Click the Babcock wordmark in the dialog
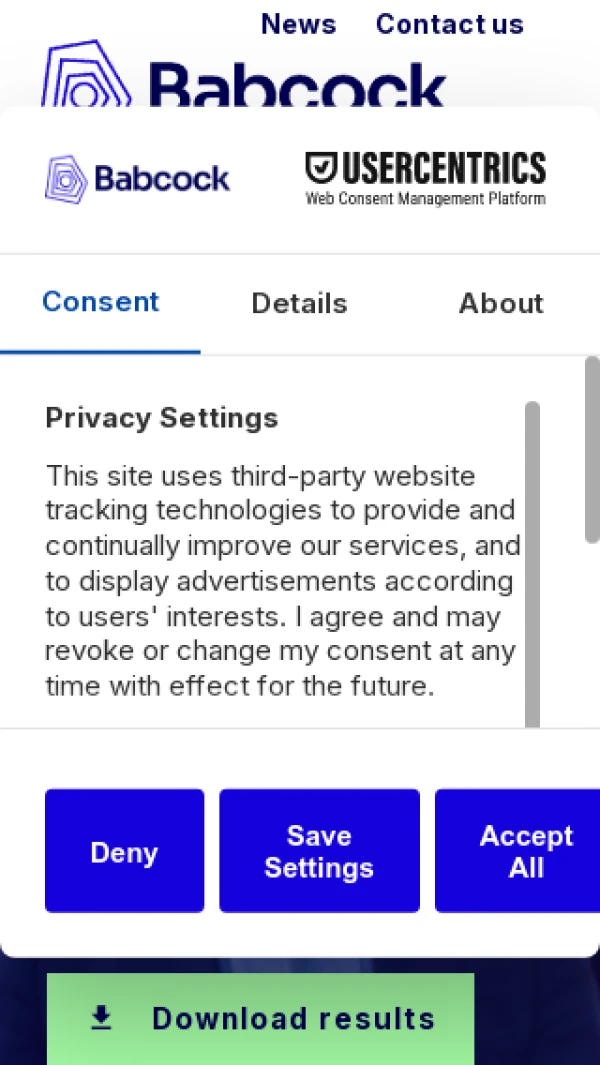This screenshot has height=1065, width=600. point(162,180)
